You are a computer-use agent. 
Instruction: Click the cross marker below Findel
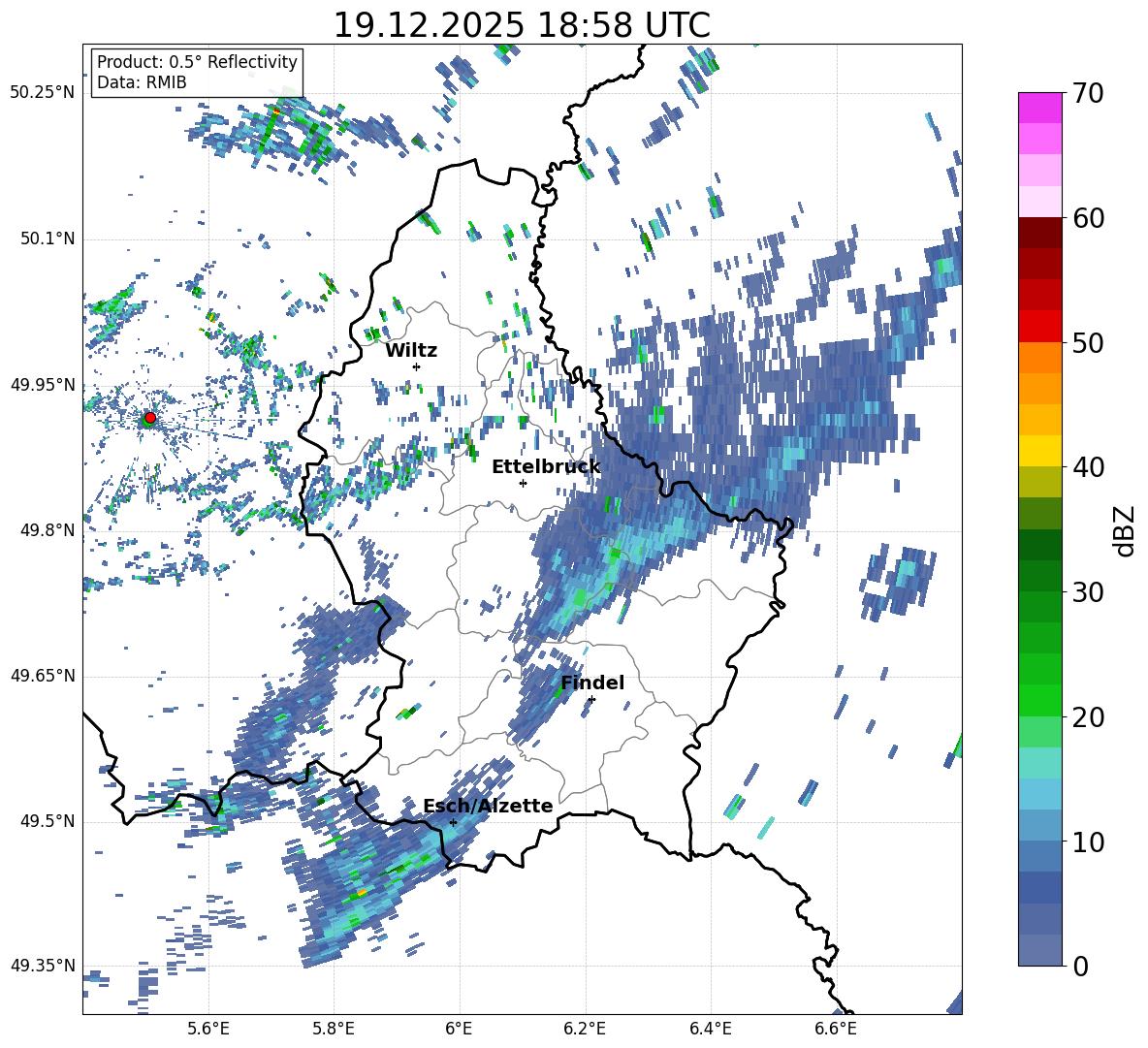tap(591, 699)
